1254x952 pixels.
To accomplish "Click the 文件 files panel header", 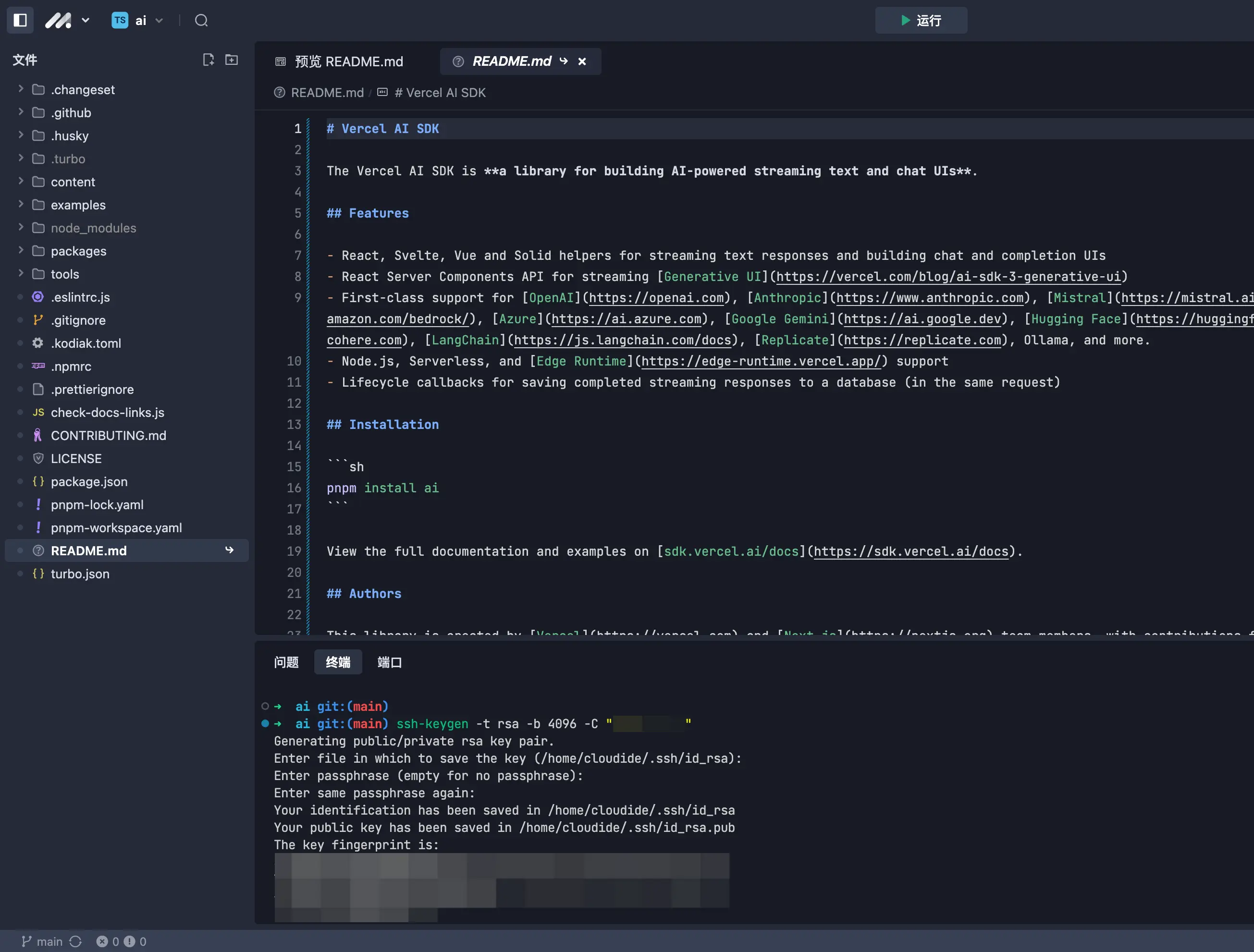I will point(25,60).
